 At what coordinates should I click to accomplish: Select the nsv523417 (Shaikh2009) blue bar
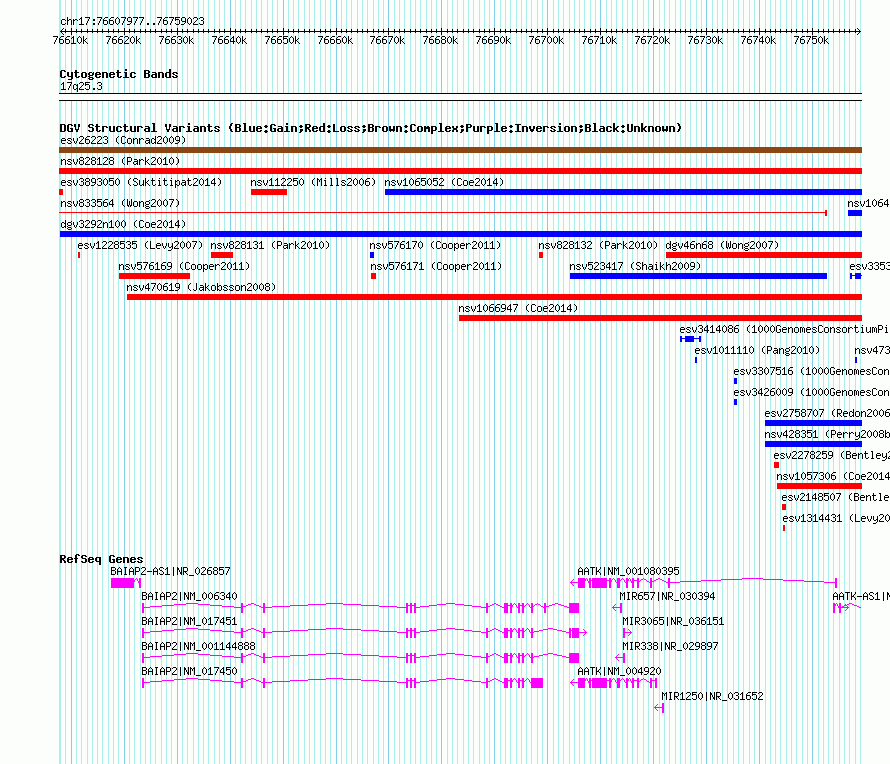pyautogui.click(x=698, y=276)
